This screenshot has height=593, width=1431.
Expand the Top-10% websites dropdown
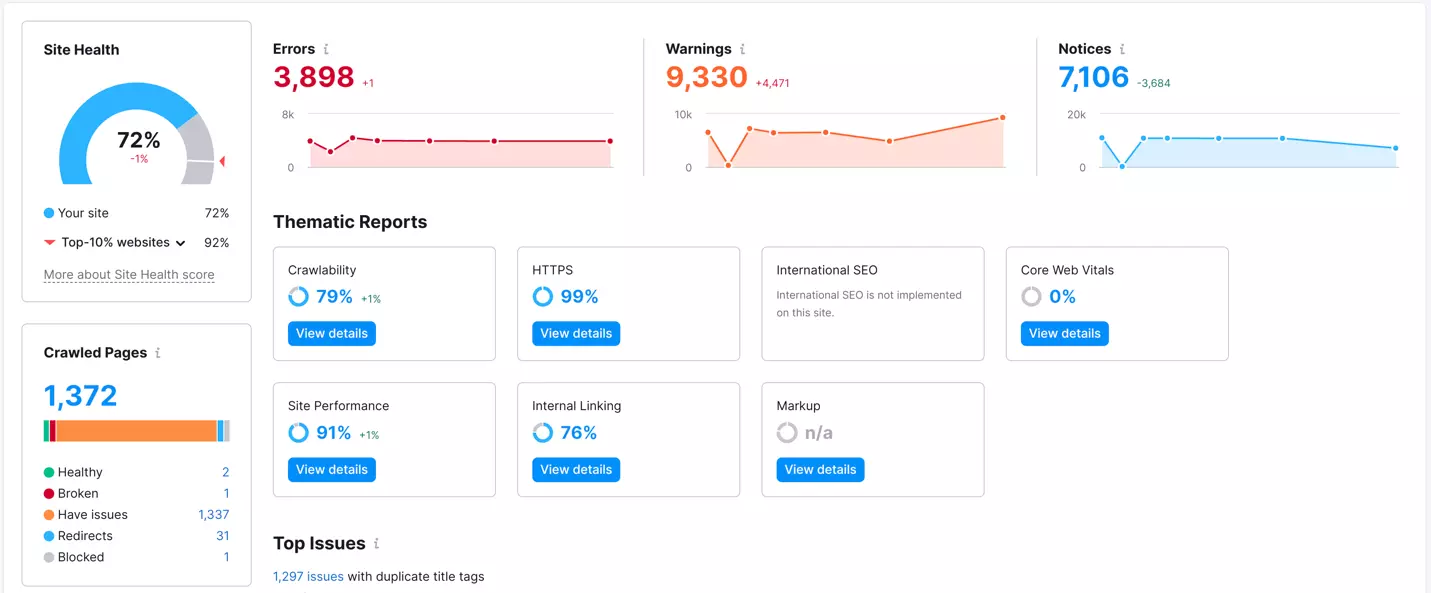point(180,243)
